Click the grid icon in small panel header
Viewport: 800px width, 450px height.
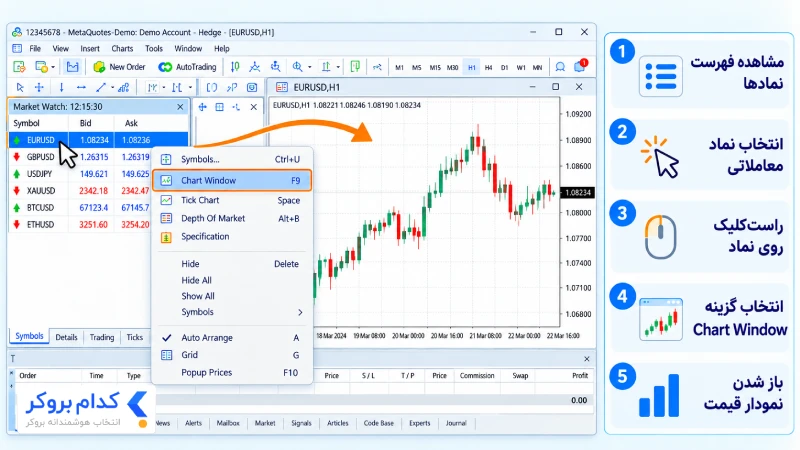point(219,107)
